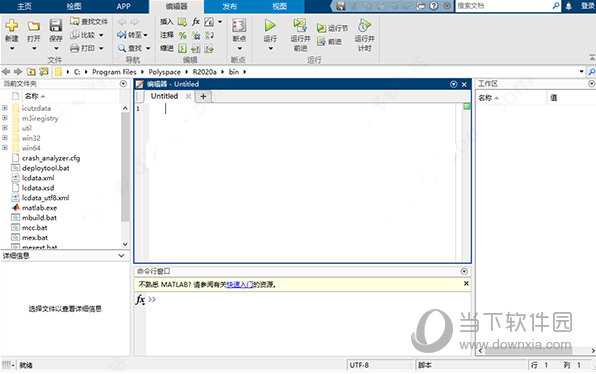Click the Open (打开) folder icon
This screenshot has width=596, height=374.
(x=34, y=26)
